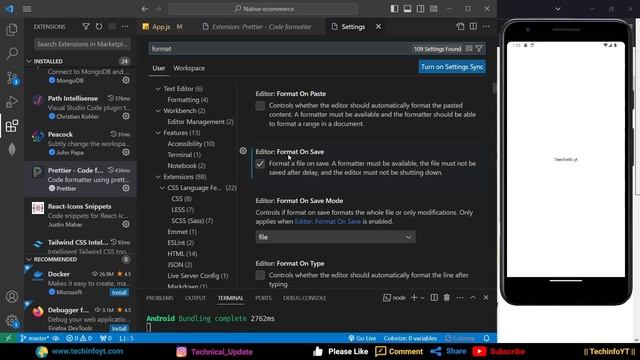Image resolution: width=640 pixels, height=360 pixels.
Task: Click the settings search field
Action: [280, 49]
